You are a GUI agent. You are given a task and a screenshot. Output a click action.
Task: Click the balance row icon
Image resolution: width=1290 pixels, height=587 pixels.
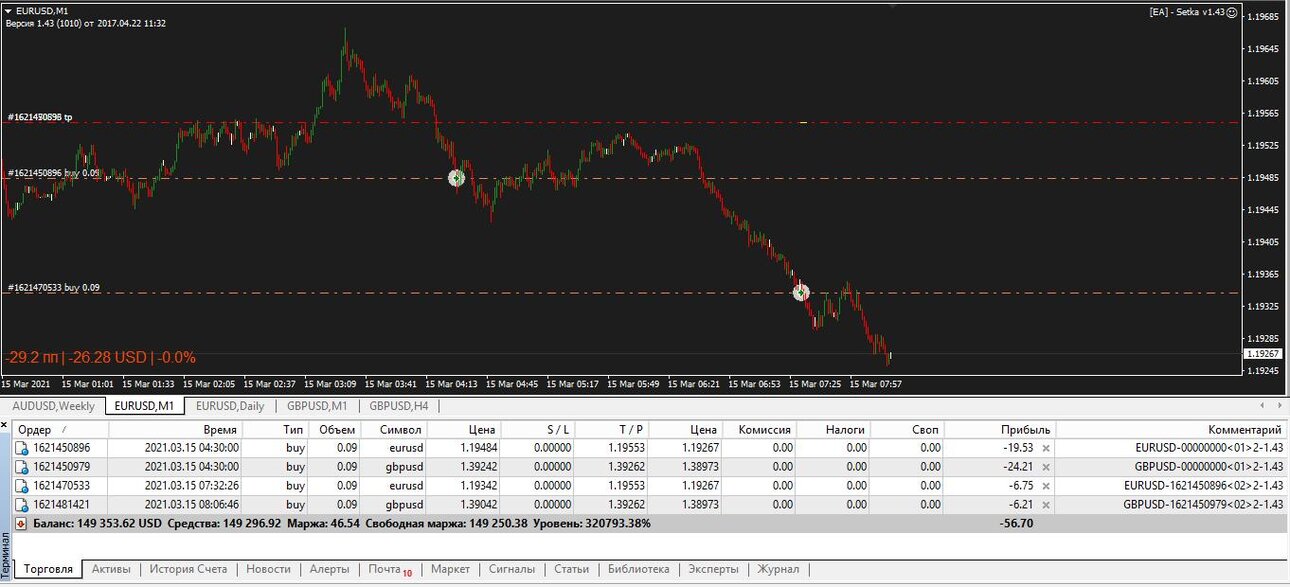pyautogui.click(x=21, y=523)
